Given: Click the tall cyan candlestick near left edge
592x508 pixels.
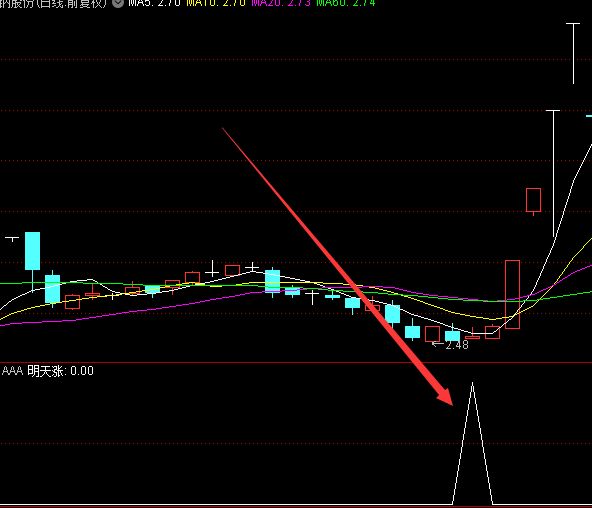Looking at the screenshot, I should click(32, 251).
